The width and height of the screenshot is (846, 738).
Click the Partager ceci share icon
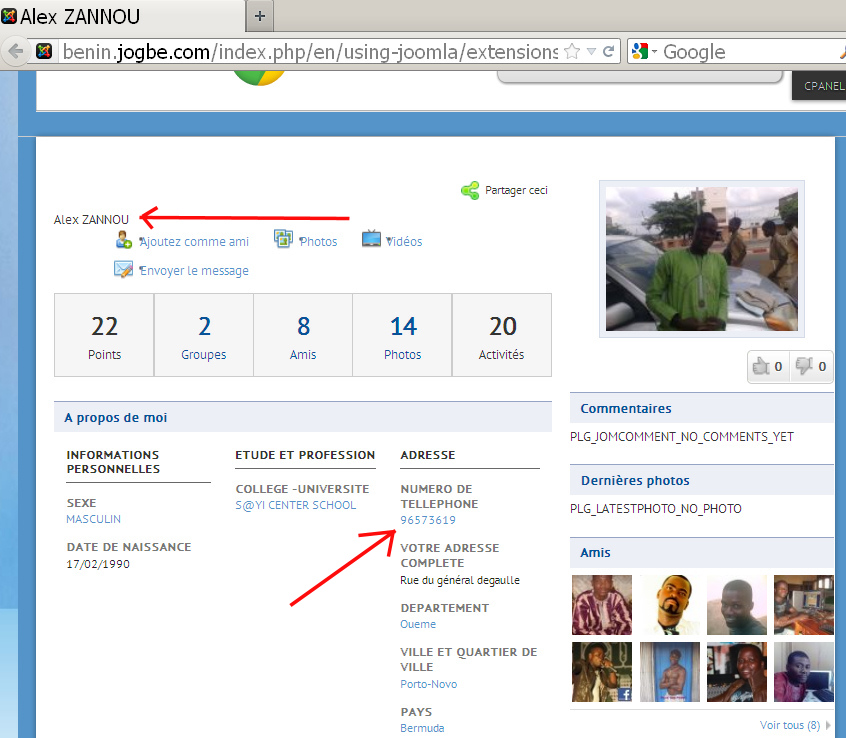click(x=470, y=190)
